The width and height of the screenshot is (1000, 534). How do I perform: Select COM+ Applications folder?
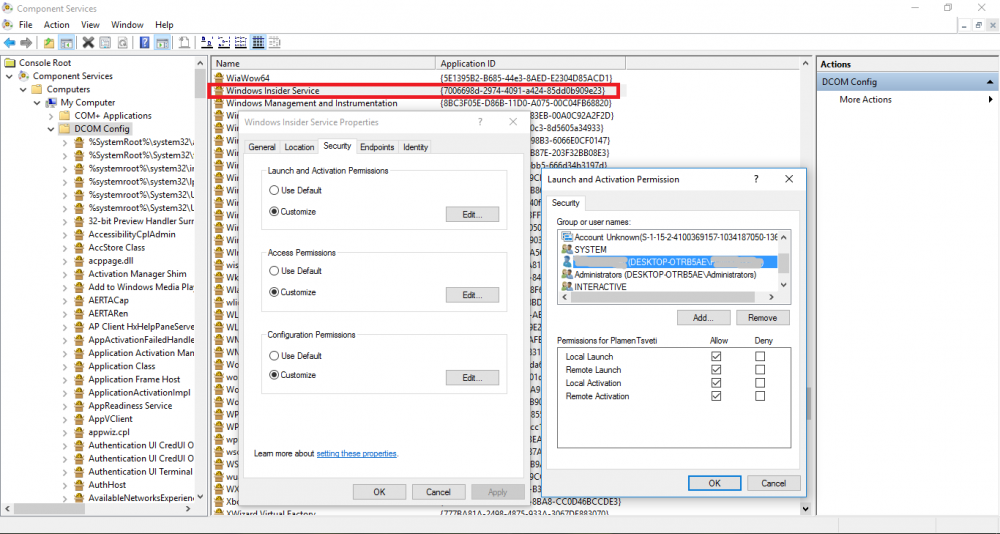(113, 115)
